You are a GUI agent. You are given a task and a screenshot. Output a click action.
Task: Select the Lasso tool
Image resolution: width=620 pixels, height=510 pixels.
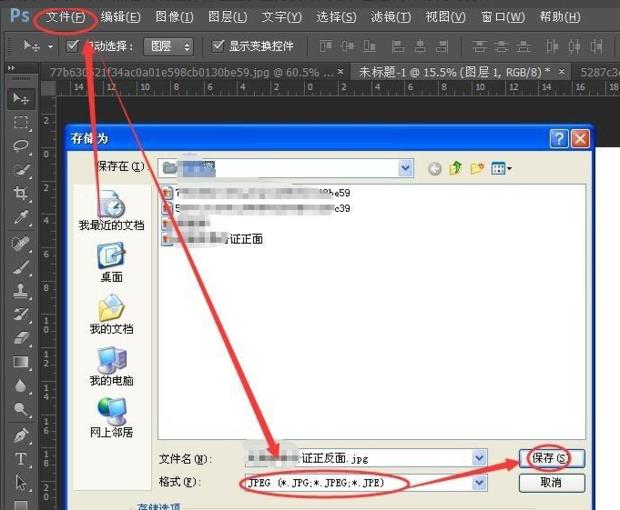(20, 146)
